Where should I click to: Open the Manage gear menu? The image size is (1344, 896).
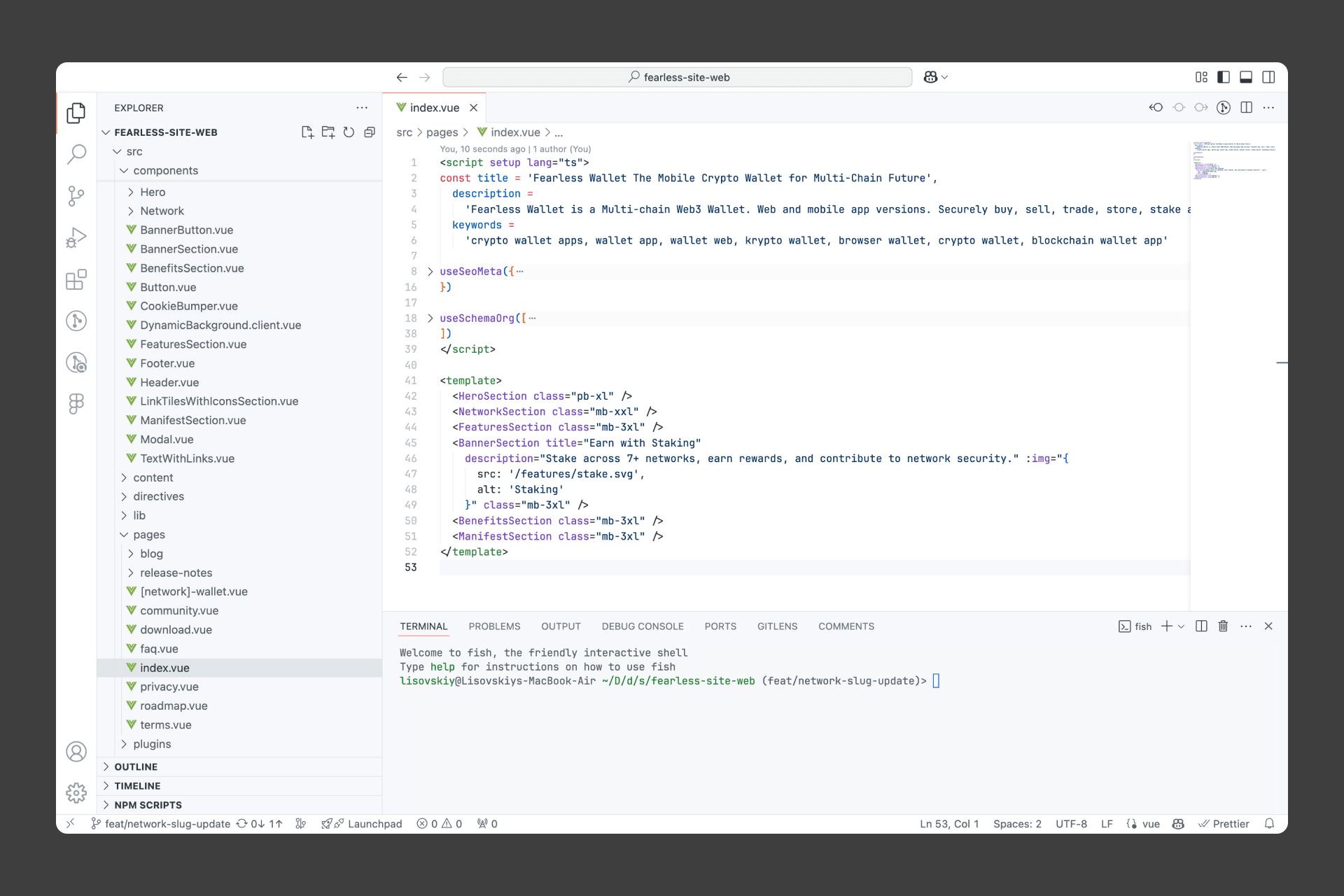[x=76, y=793]
